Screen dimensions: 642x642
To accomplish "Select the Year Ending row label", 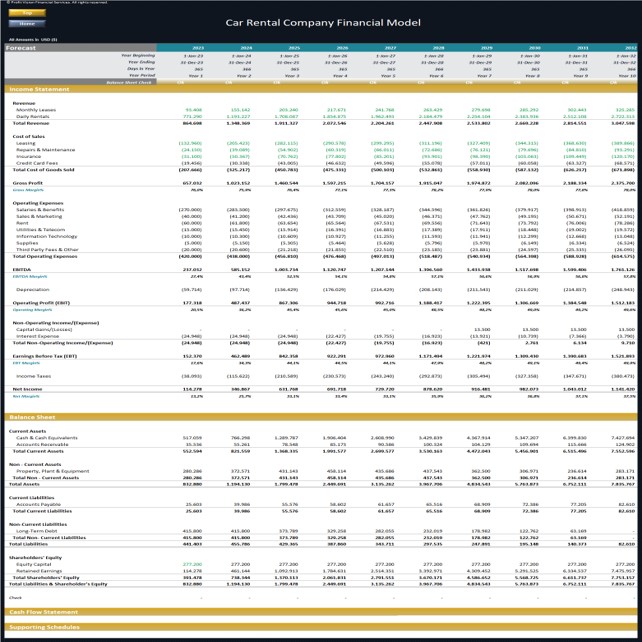I will (141, 62).
